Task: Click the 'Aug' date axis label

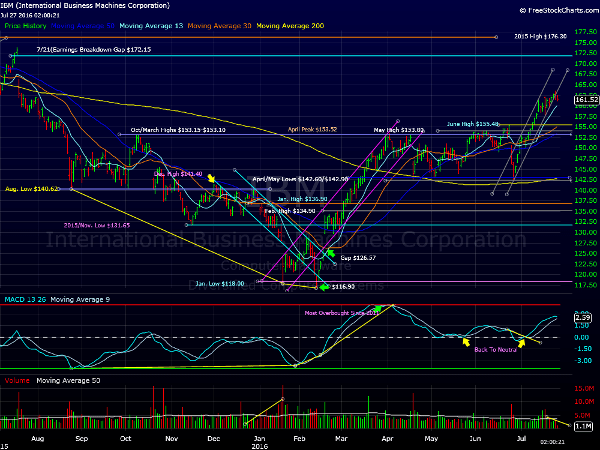Action: (37, 439)
